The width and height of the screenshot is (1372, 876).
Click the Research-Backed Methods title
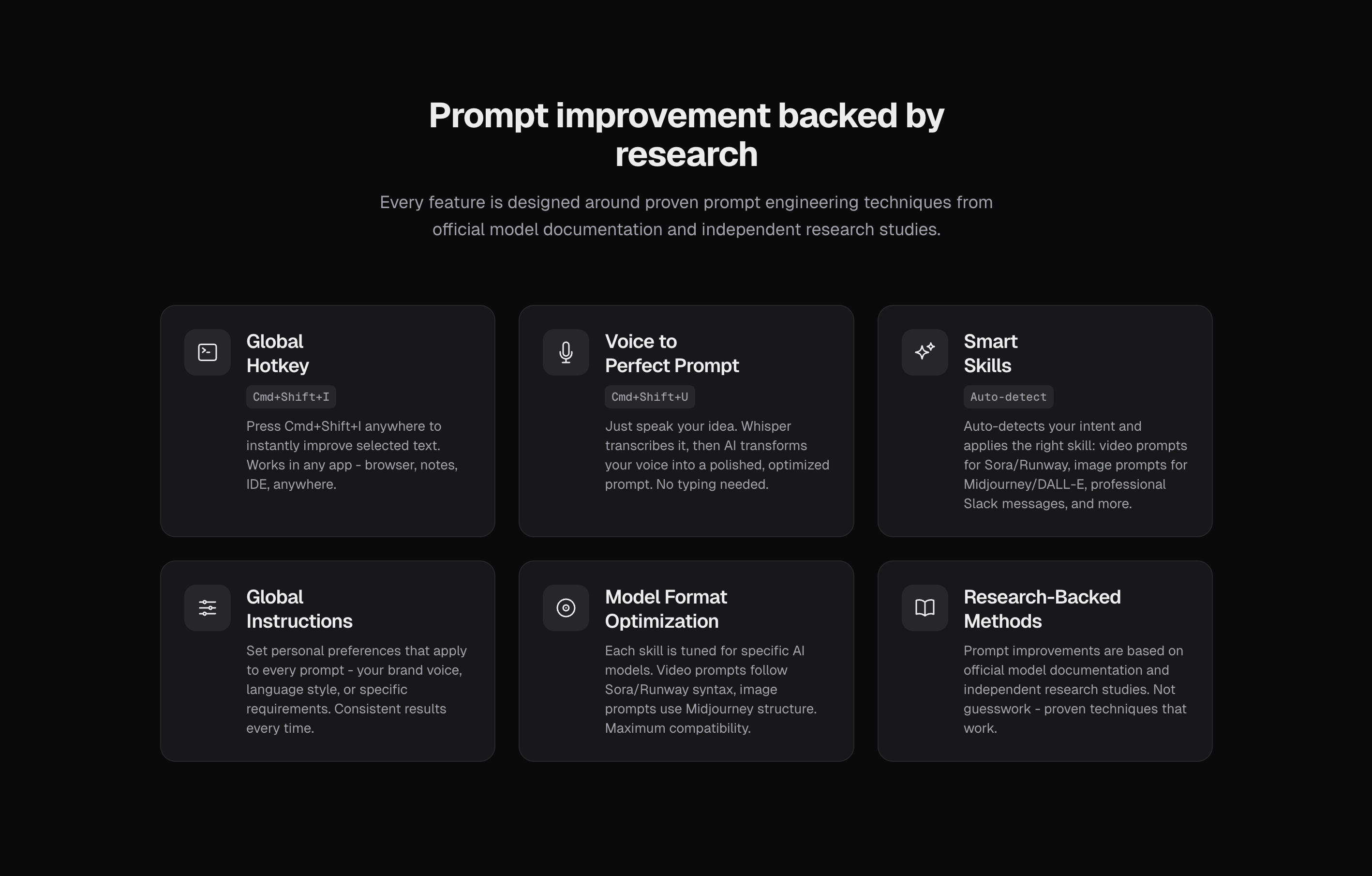1042,609
